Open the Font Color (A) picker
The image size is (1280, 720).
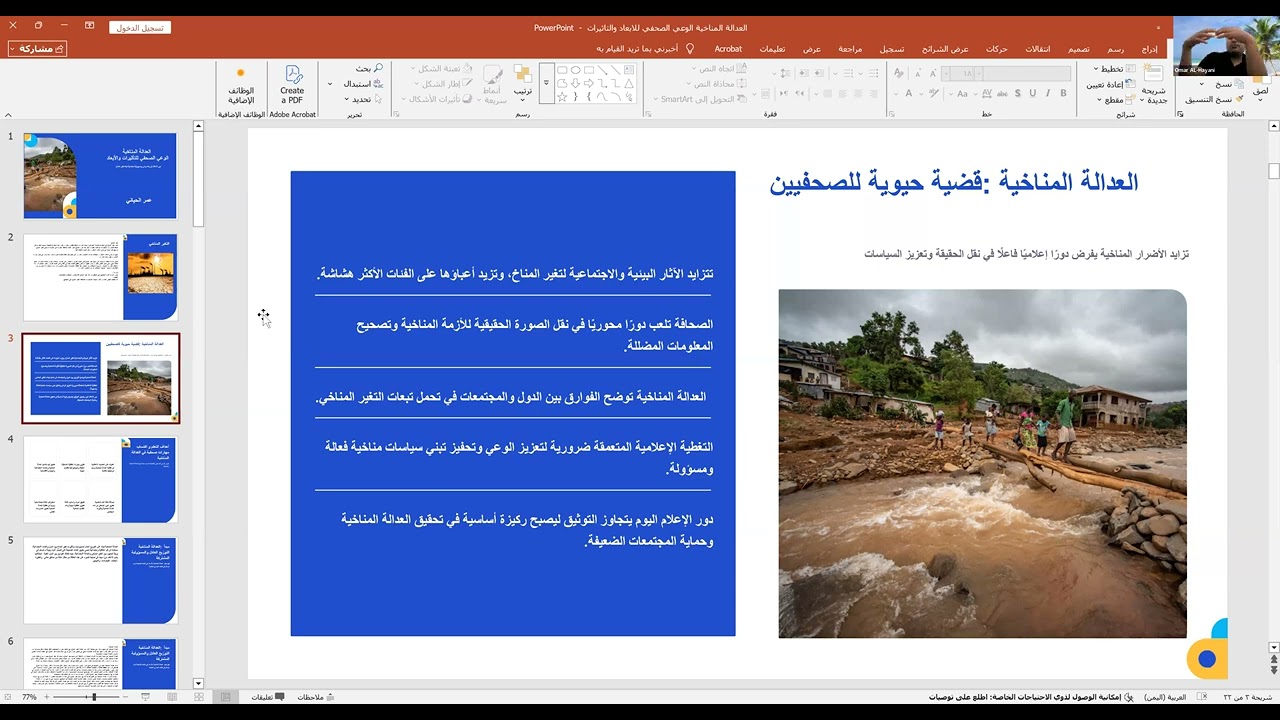pos(908,93)
